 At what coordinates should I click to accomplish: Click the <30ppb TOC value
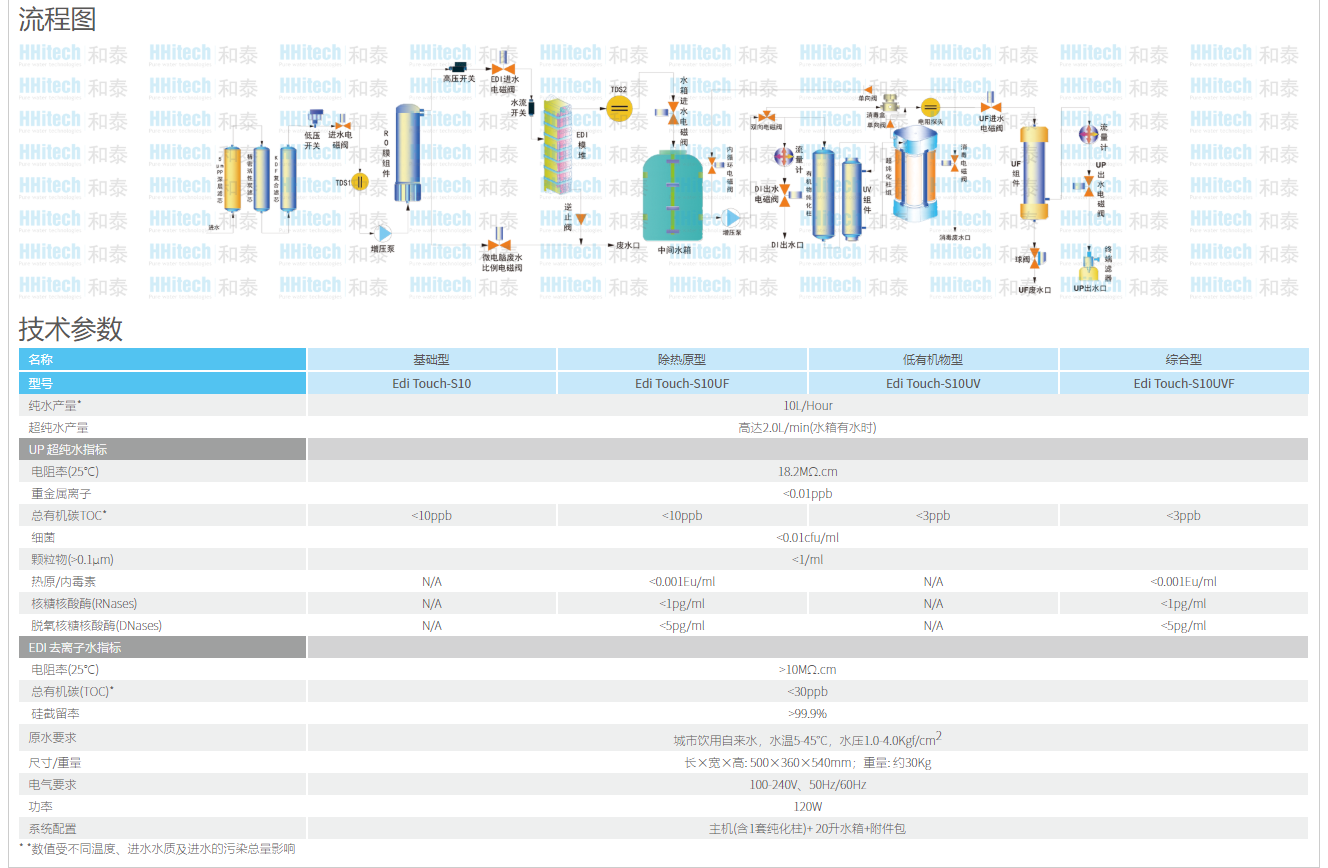[x=808, y=691]
